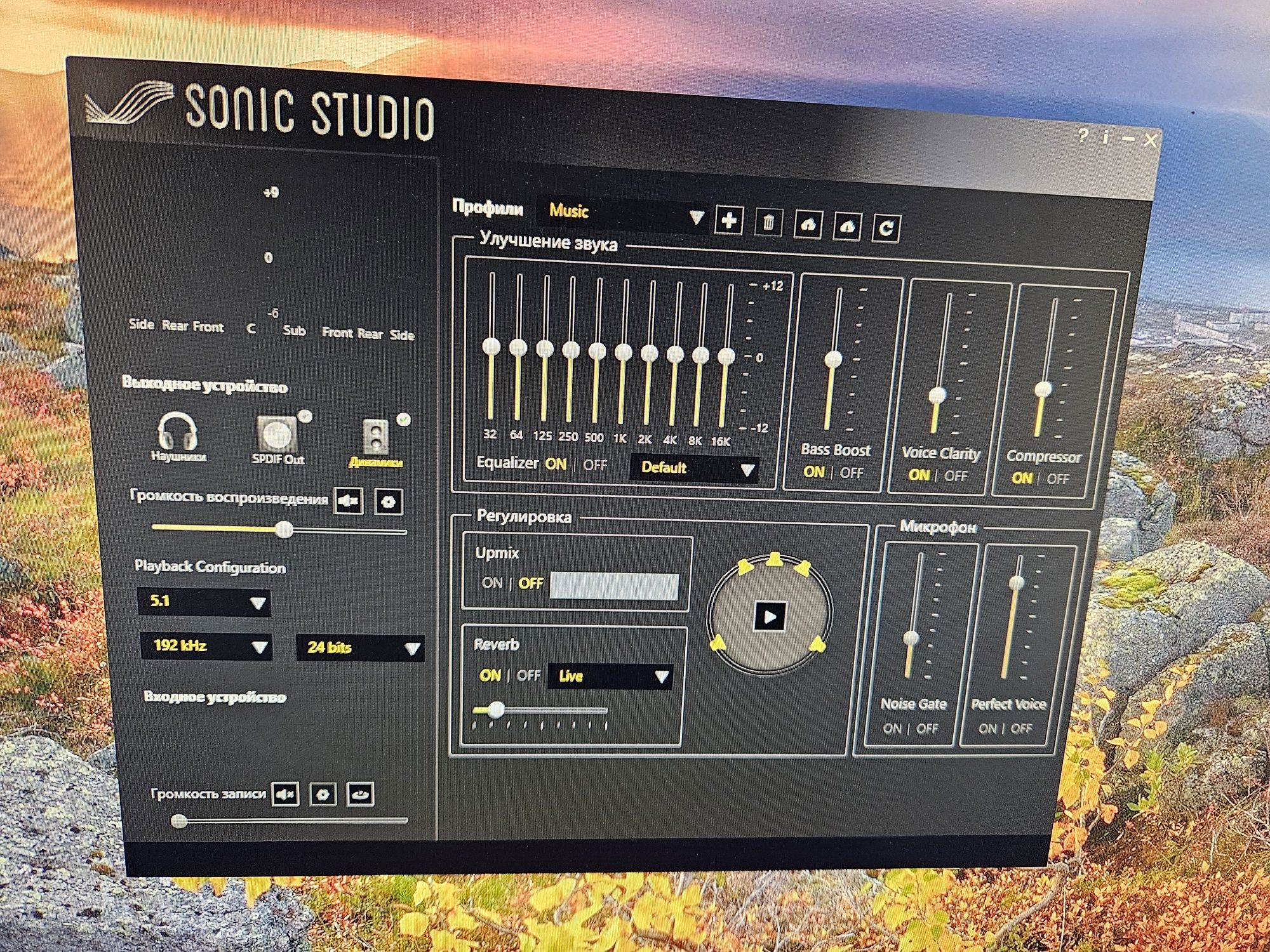Click the Выходное устройство heading

(x=204, y=385)
